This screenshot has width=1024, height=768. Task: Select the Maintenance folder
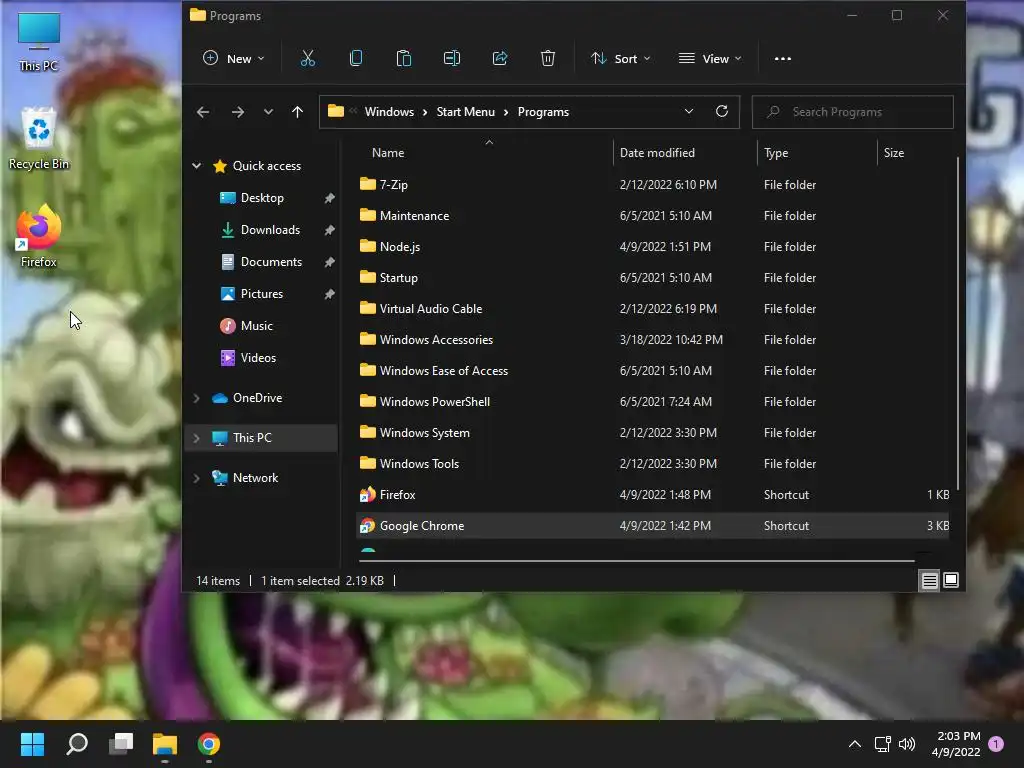[653, 216]
